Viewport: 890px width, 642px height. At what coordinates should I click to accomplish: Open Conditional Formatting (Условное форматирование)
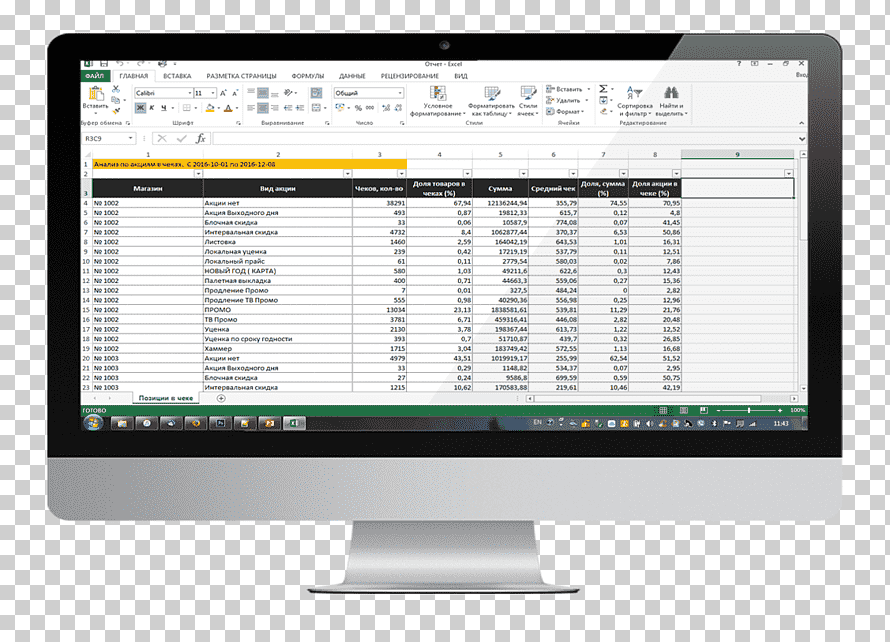(x=438, y=101)
